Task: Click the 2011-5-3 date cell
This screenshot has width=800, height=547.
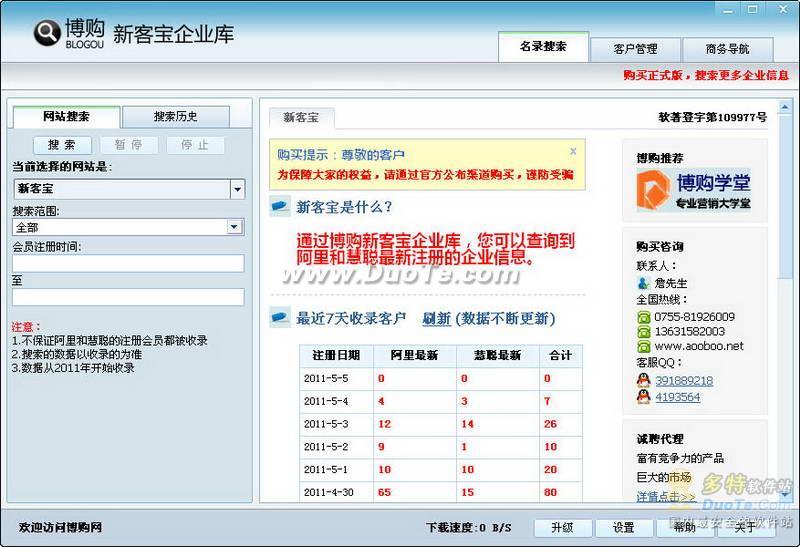Action: click(x=337, y=424)
